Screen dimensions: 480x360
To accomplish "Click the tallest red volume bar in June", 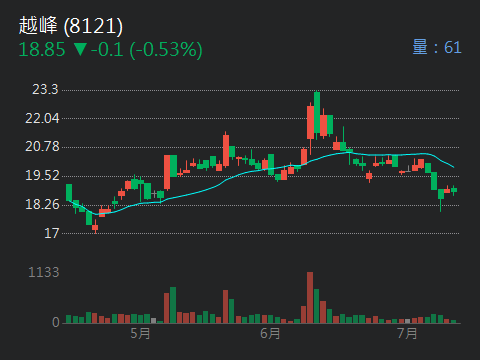I will click(x=310, y=298).
